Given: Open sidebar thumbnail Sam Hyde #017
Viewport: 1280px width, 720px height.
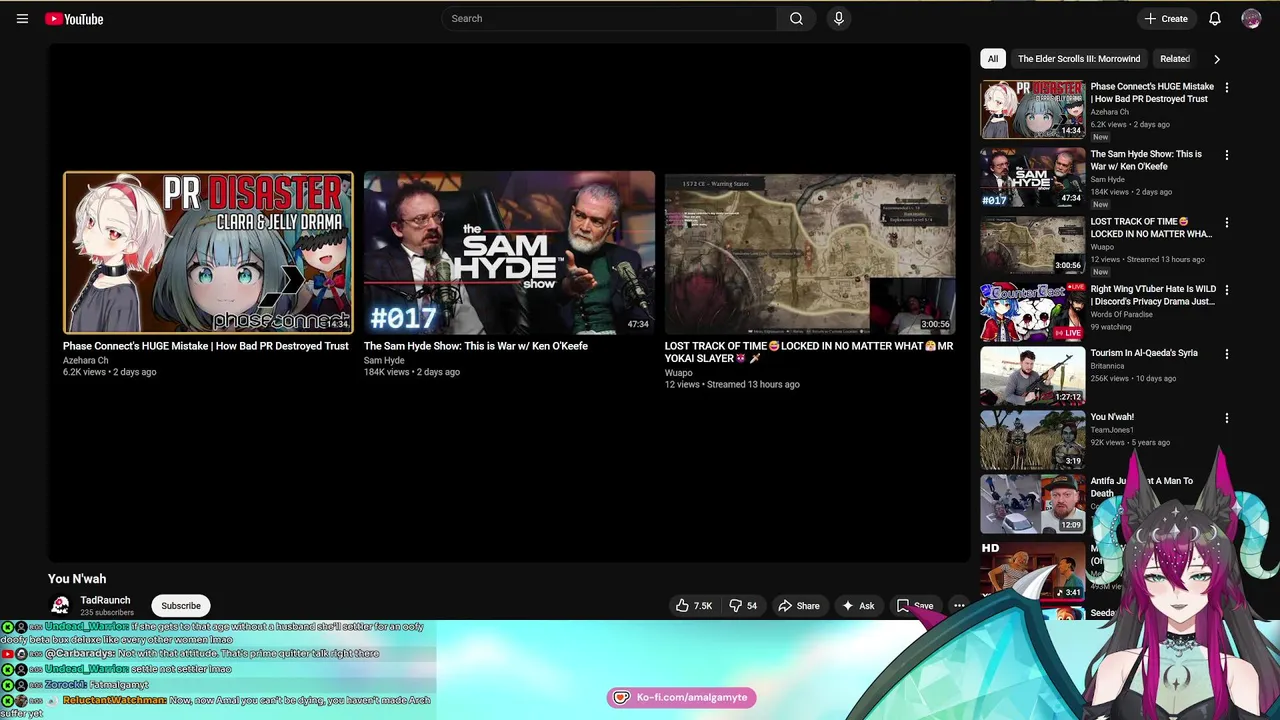Looking at the screenshot, I should (x=1032, y=177).
